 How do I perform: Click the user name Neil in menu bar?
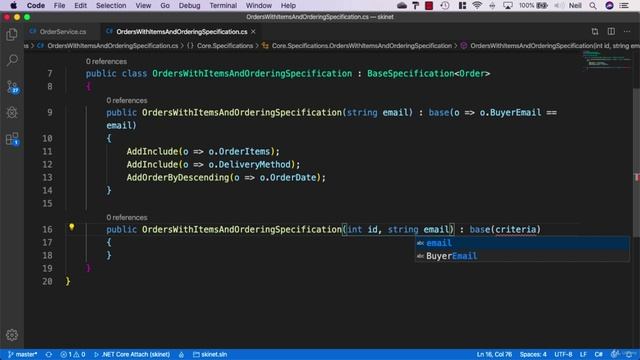coord(575,5)
